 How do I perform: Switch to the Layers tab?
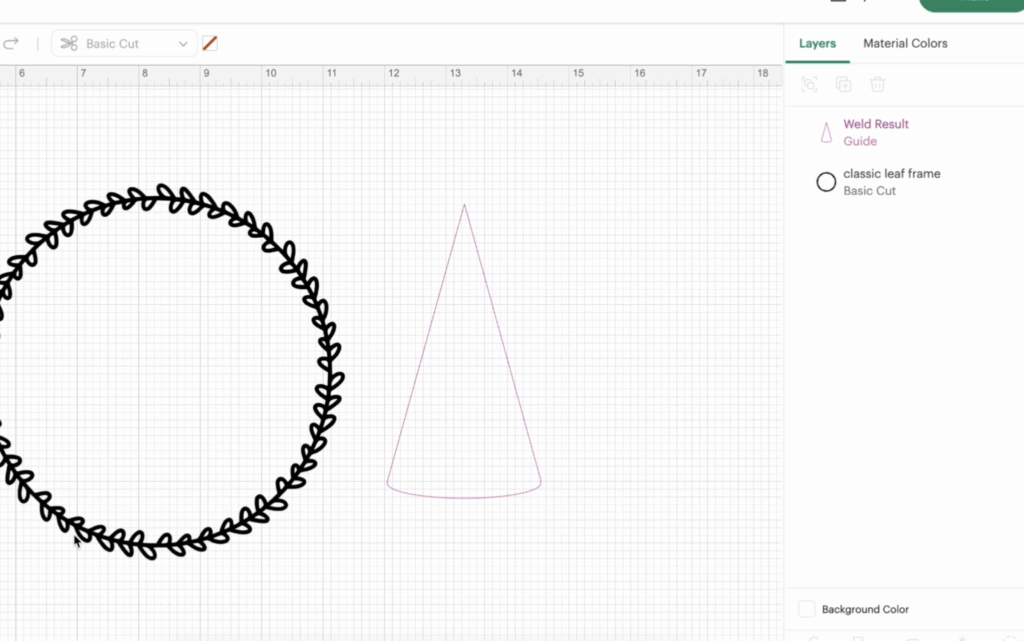tap(817, 44)
